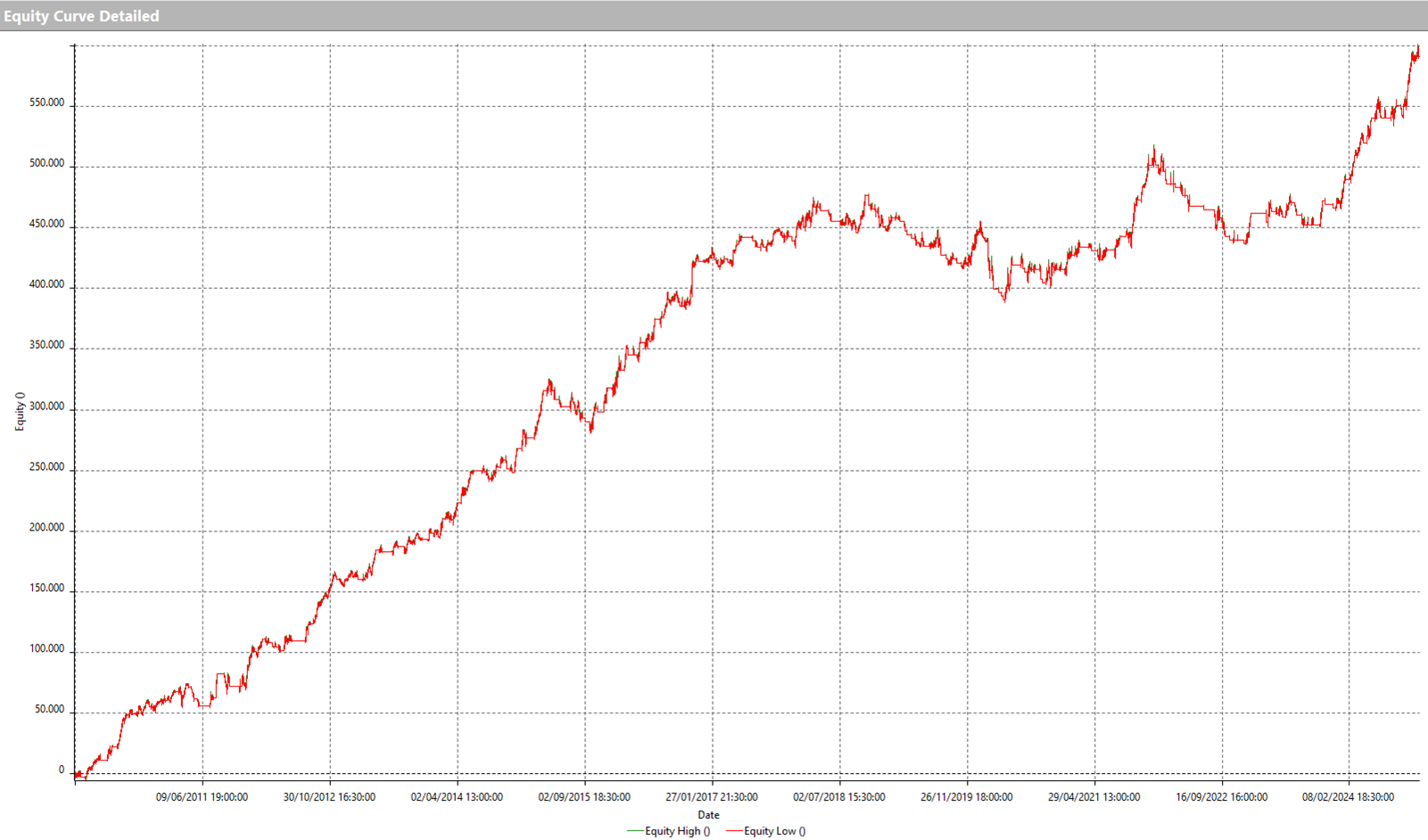Click the equity curve's starting point near zero

coord(77,772)
